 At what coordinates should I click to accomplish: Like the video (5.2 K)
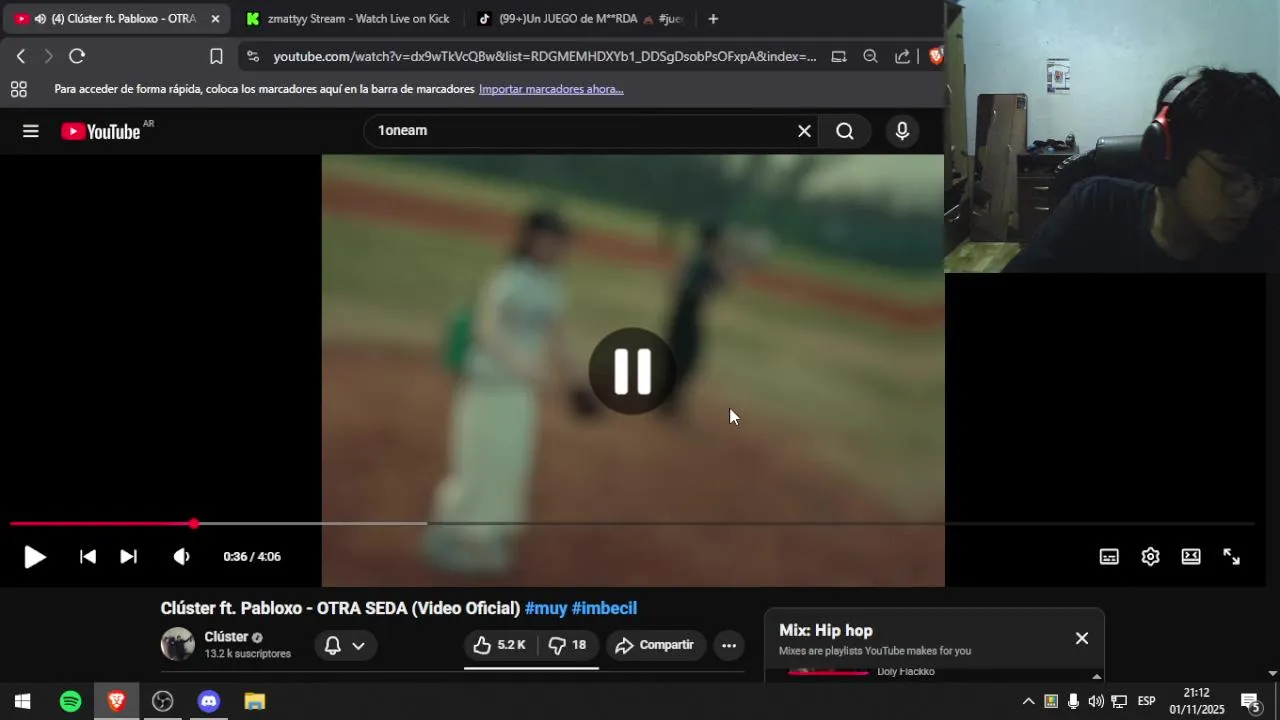500,645
